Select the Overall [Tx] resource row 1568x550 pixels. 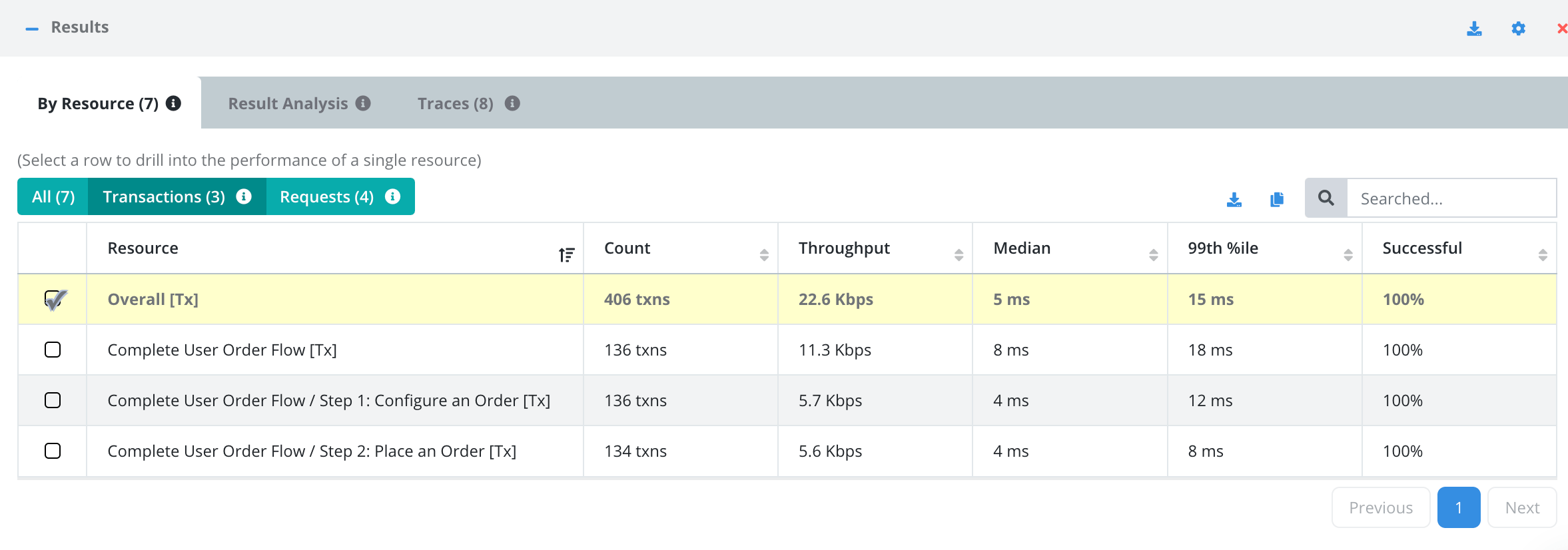click(x=787, y=299)
